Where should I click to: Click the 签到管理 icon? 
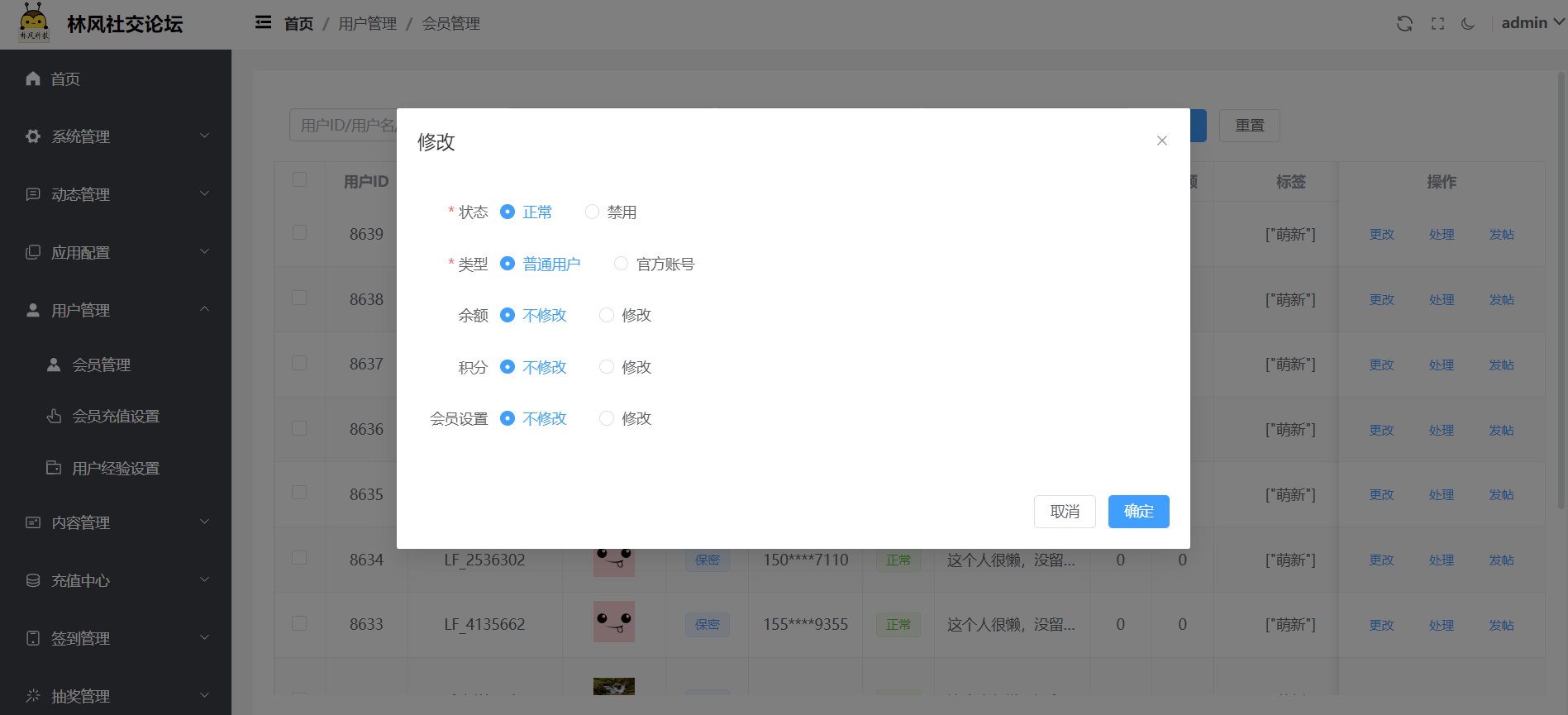click(33, 638)
